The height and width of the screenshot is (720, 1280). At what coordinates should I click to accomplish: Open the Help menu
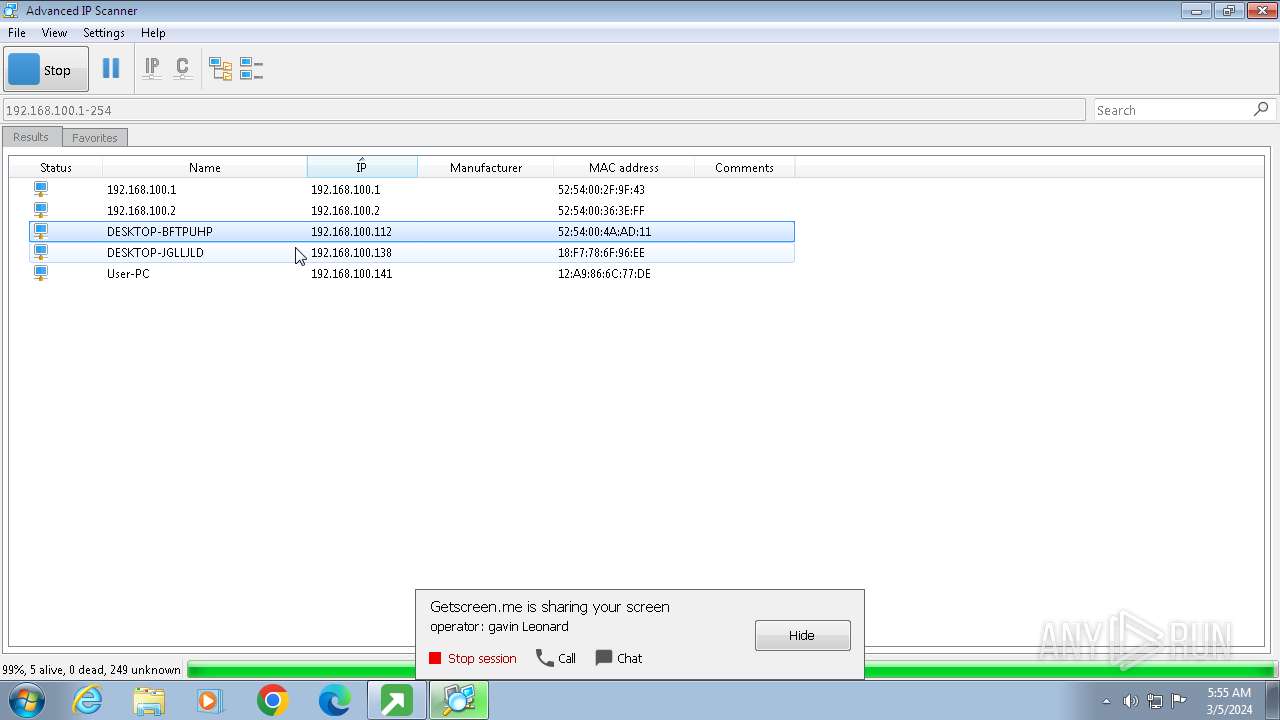tap(153, 33)
